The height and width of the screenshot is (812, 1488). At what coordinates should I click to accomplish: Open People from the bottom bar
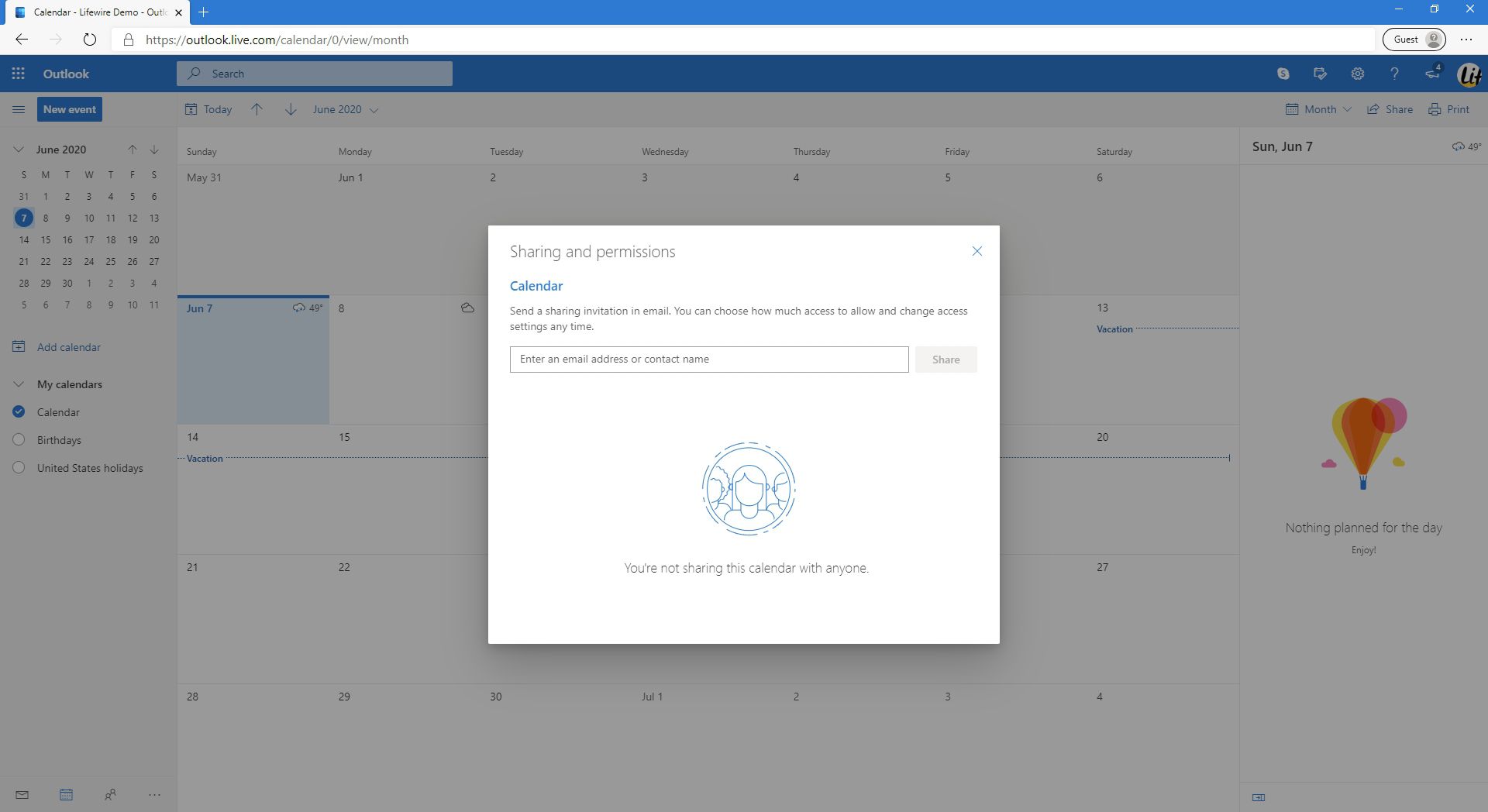(x=110, y=794)
